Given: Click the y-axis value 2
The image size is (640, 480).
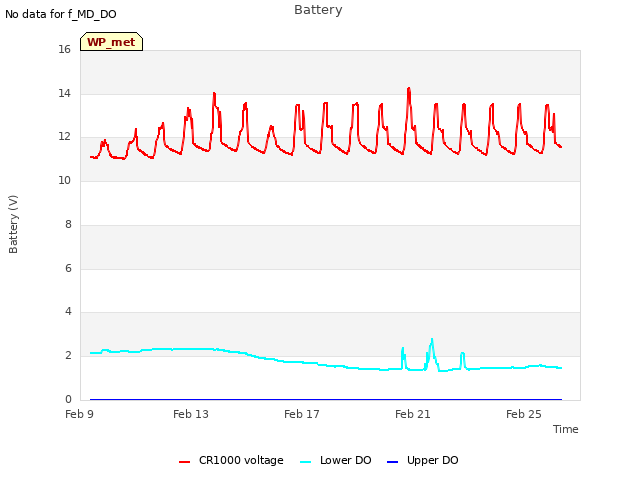Looking at the screenshot, I should (68, 356).
